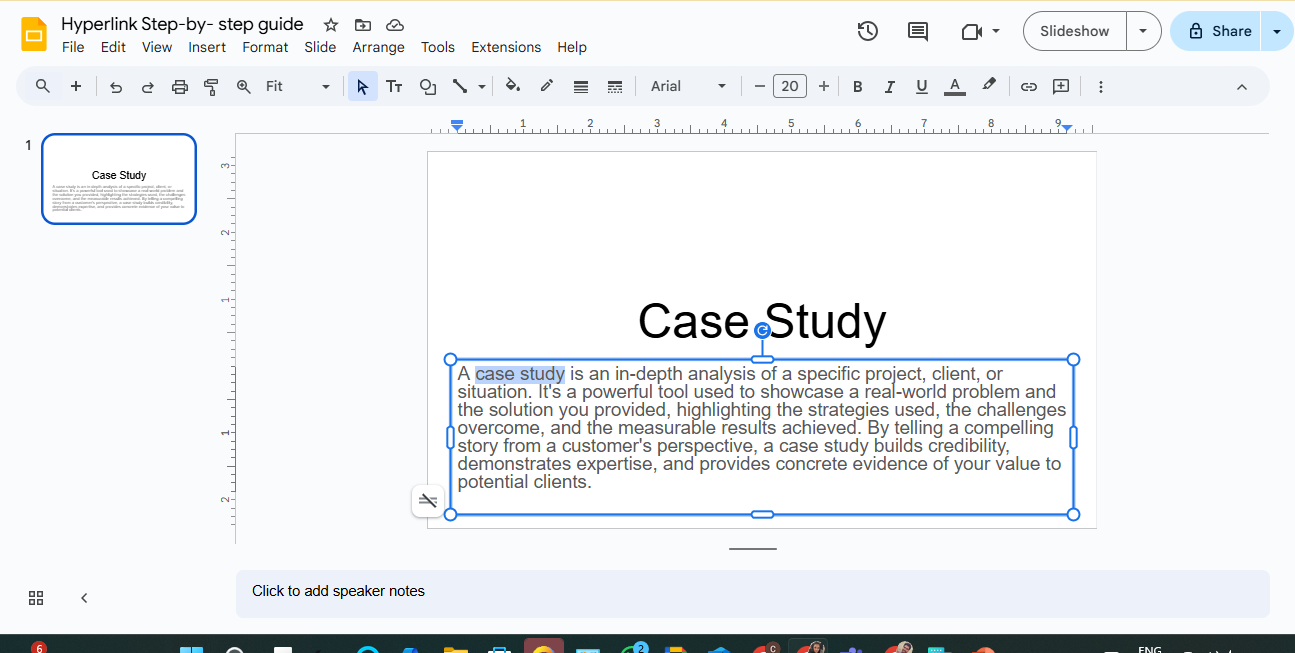Select the Text box tool
This screenshot has width=1295, height=653.
[x=394, y=86]
